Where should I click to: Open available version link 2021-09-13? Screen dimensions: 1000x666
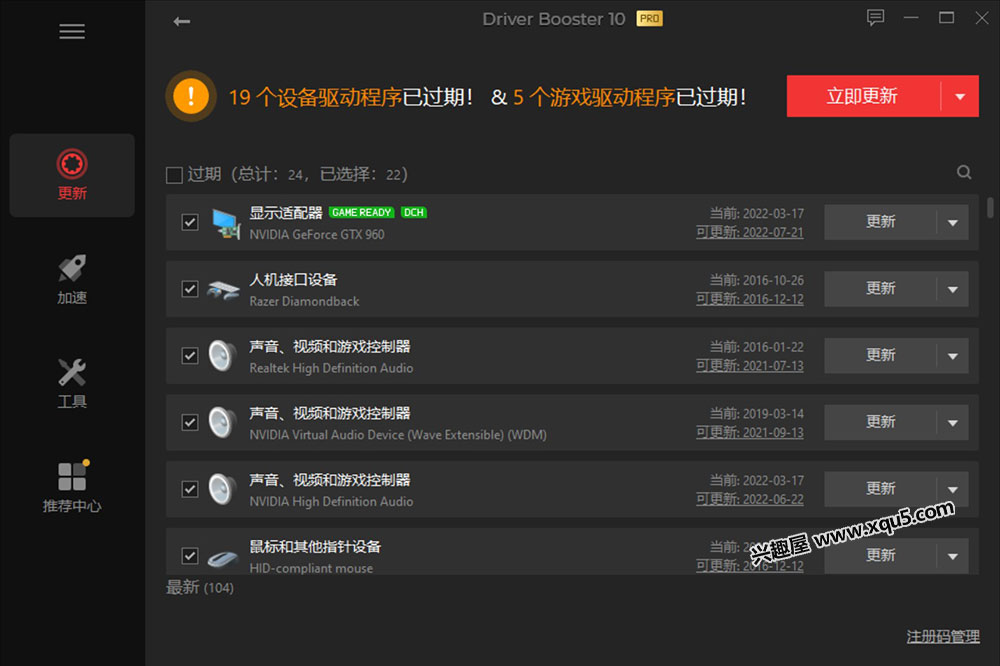749,433
